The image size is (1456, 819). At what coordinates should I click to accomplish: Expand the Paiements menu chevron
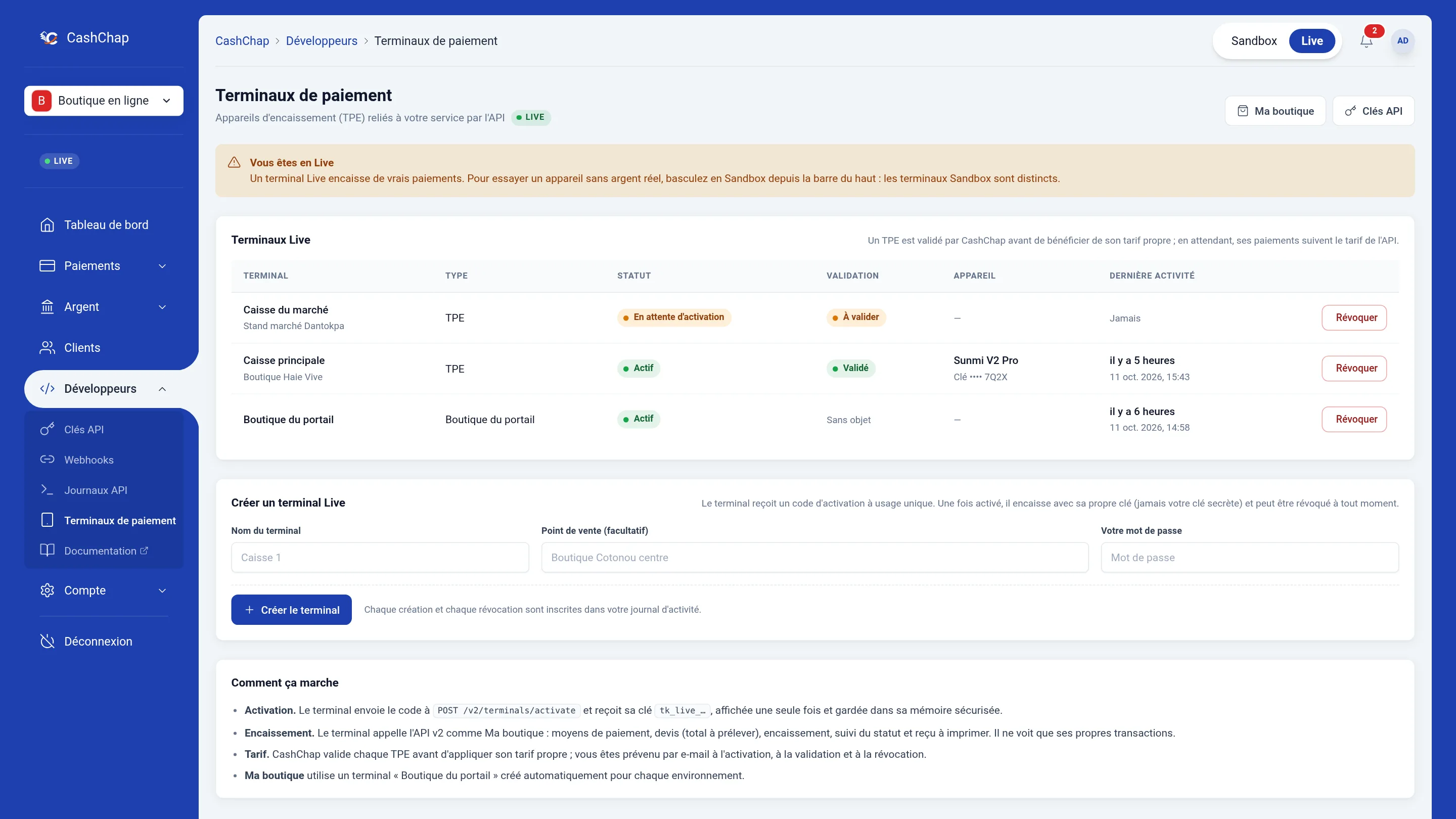pyautogui.click(x=162, y=266)
